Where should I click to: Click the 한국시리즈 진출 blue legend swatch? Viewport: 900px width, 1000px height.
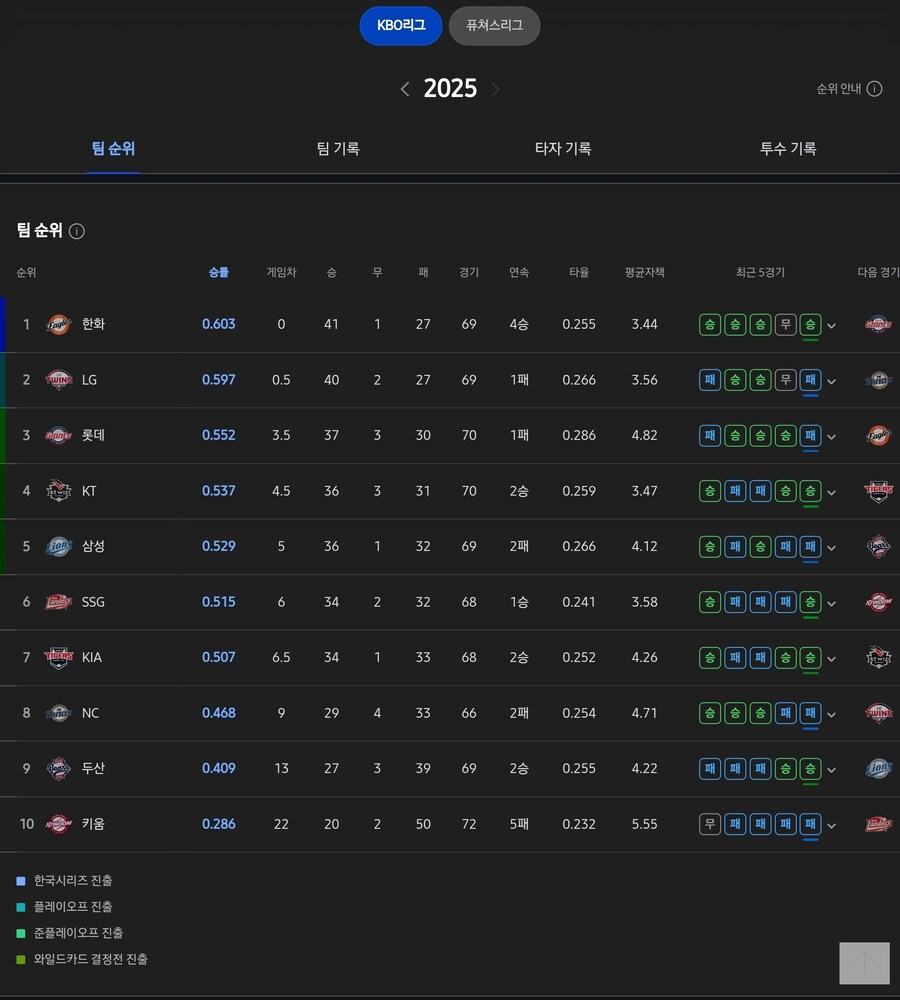pyautogui.click(x=20, y=881)
